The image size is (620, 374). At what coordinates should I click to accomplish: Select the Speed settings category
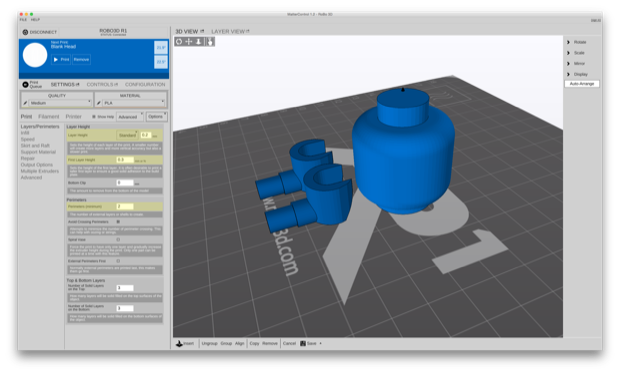tap(28, 139)
